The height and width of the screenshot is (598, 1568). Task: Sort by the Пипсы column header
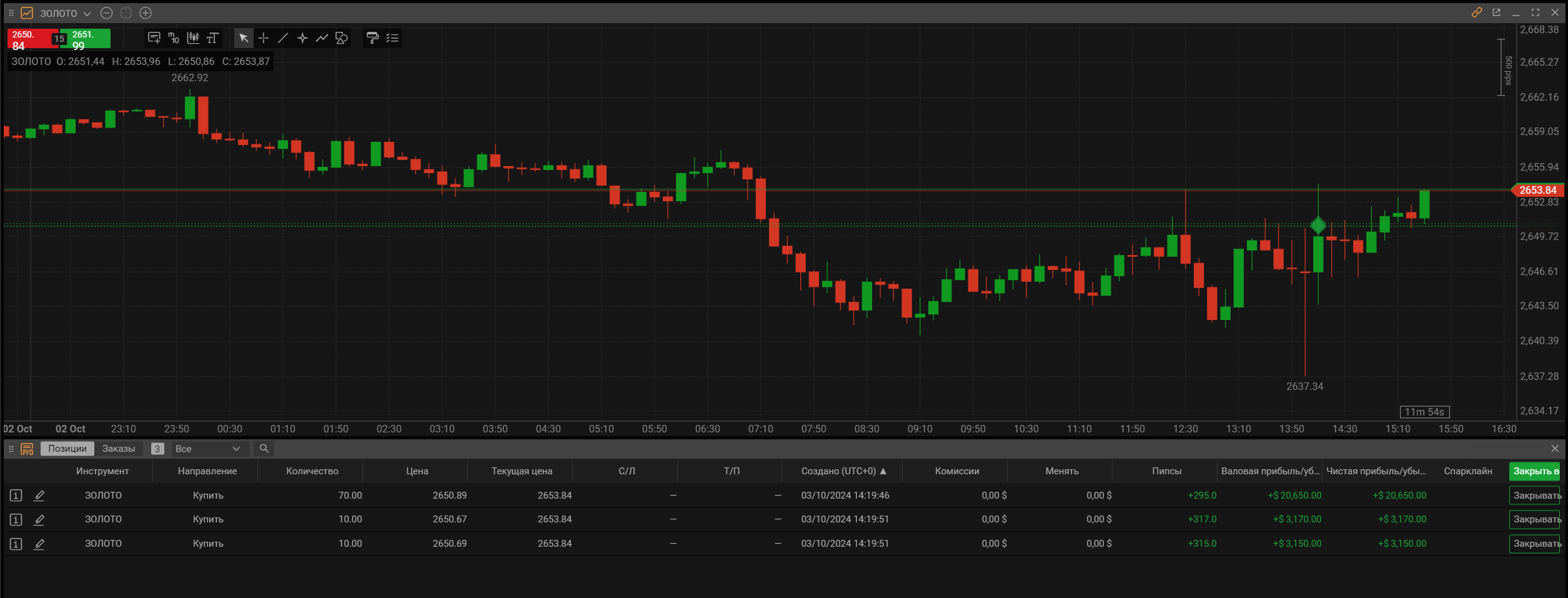[1167, 471]
